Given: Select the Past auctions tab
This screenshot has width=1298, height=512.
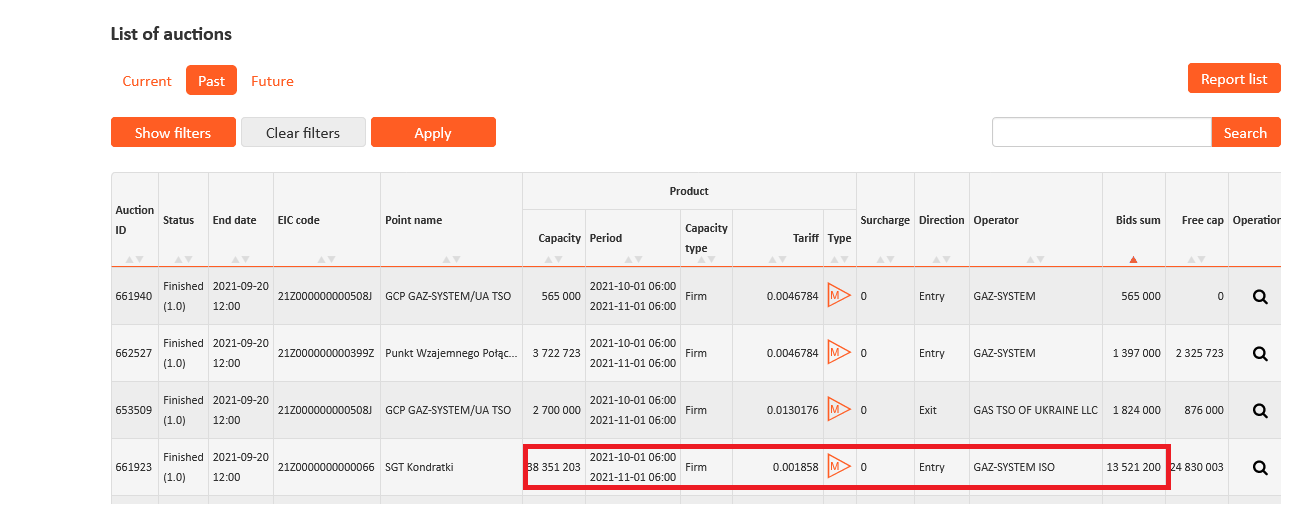Looking at the screenshot, I should coord(211,81).
